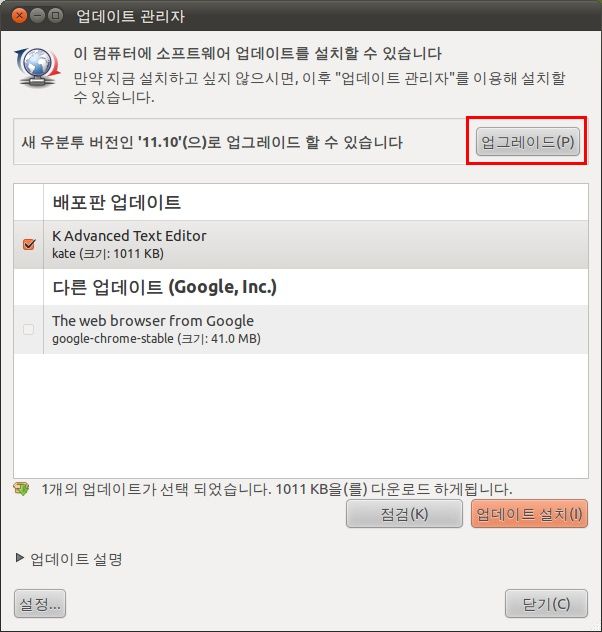Click the empty area of update list

301,415
